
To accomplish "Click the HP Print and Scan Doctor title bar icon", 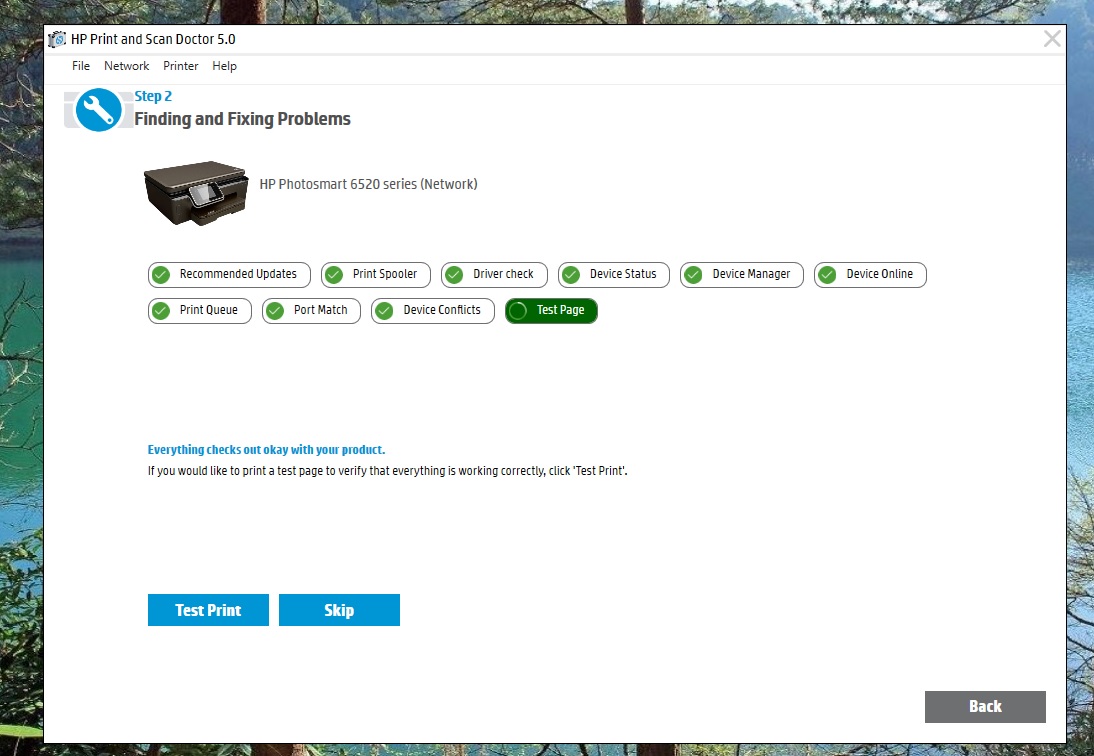I will 57,39.
